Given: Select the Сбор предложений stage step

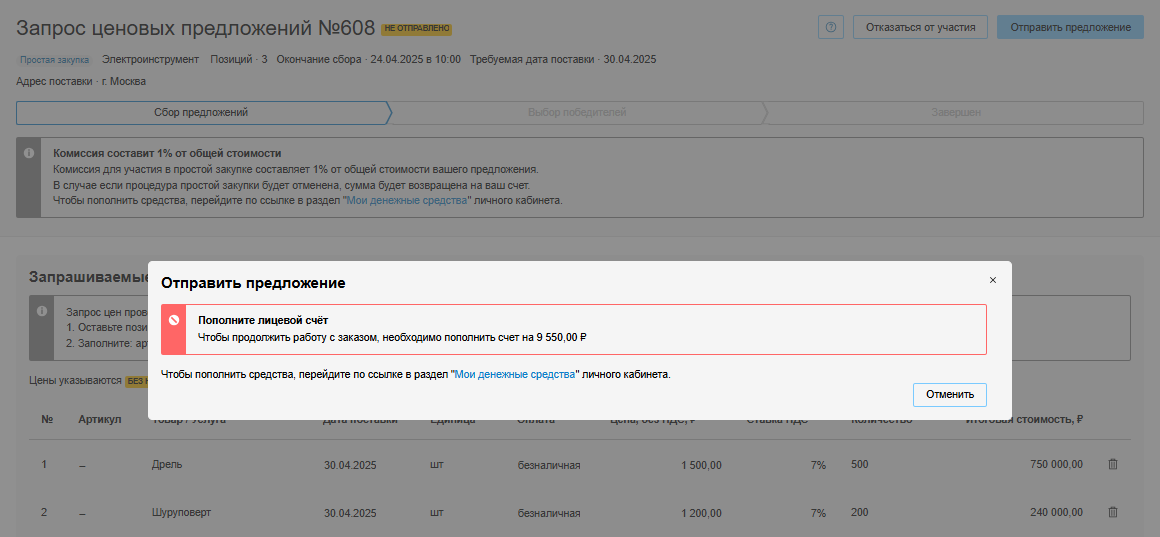Looking at the screenshot, I should coord(201,112).
